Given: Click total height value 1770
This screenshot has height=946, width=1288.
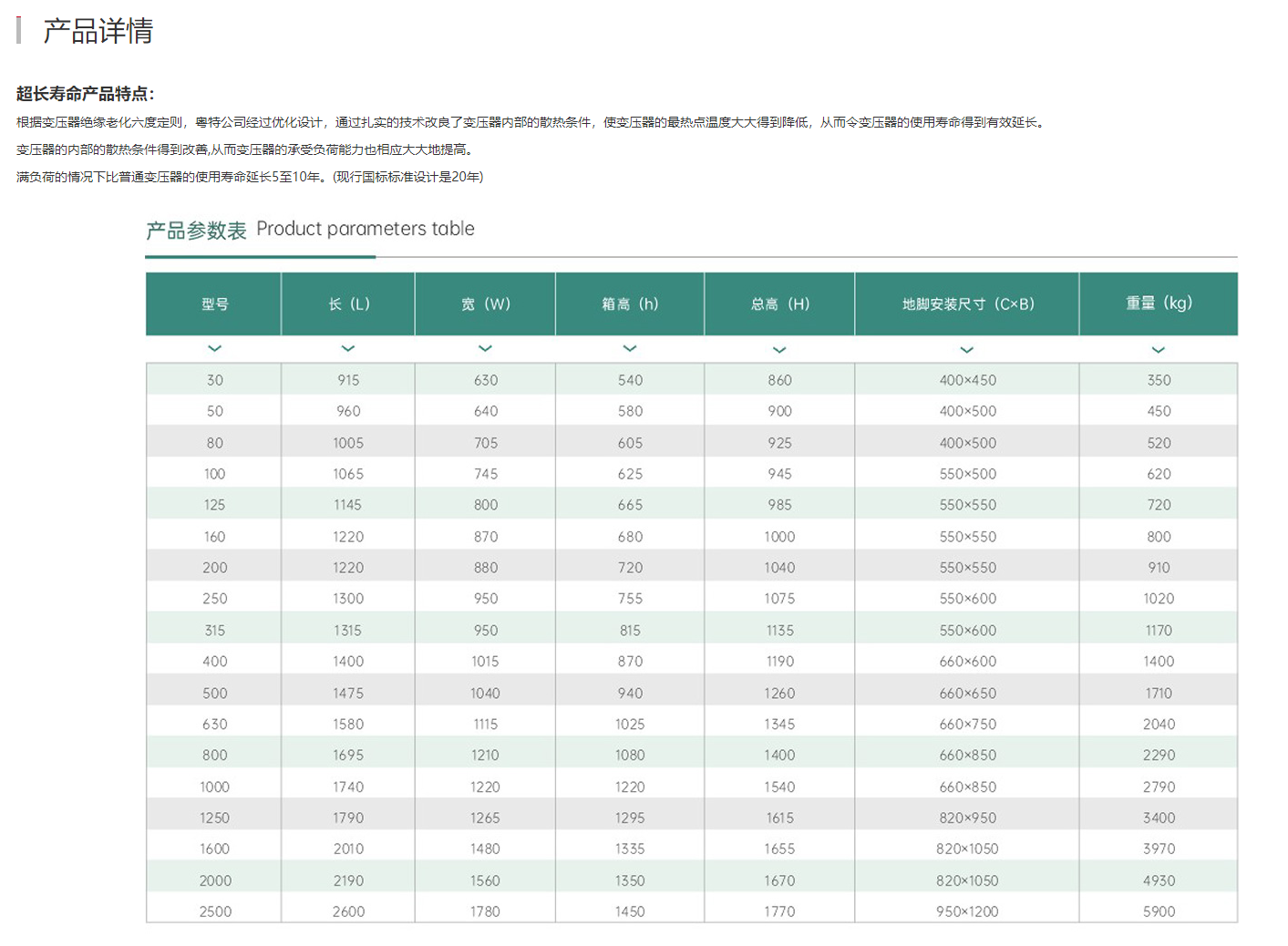Looking at the screenshot, I should [779, 911].
